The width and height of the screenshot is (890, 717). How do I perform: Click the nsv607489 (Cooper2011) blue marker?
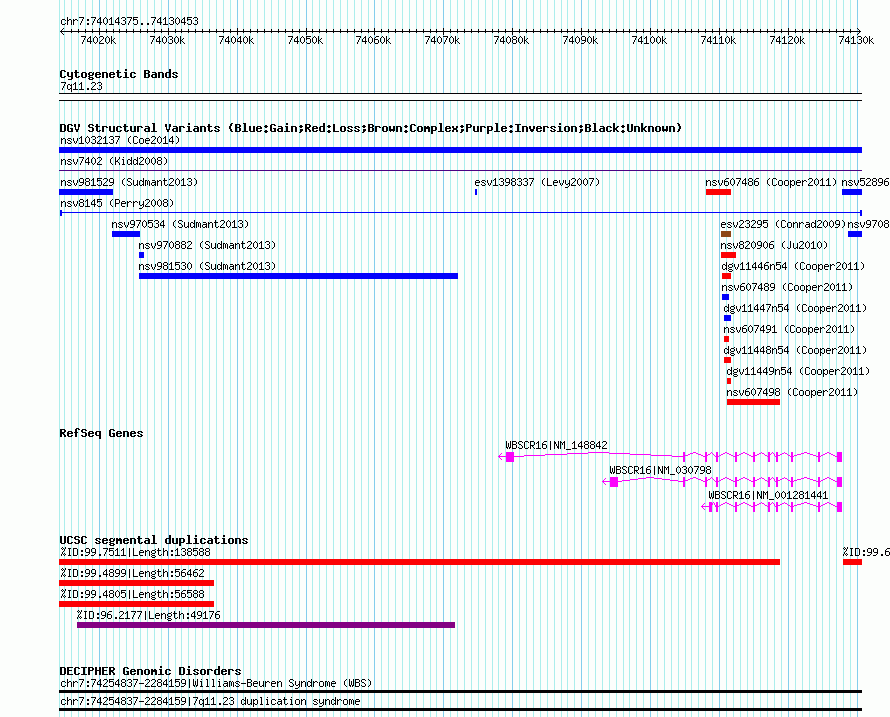click(725, 297)
